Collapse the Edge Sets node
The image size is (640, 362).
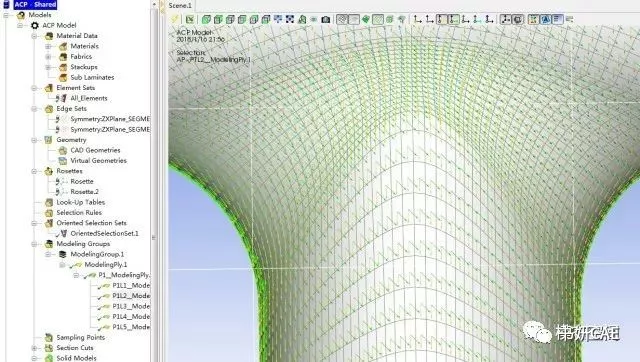(34, 109)
